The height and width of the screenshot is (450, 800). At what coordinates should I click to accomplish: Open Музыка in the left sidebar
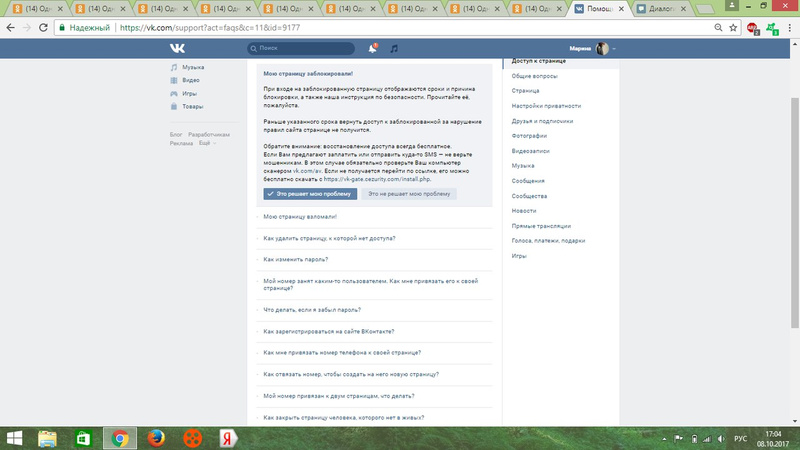click(x=193, y=67)
